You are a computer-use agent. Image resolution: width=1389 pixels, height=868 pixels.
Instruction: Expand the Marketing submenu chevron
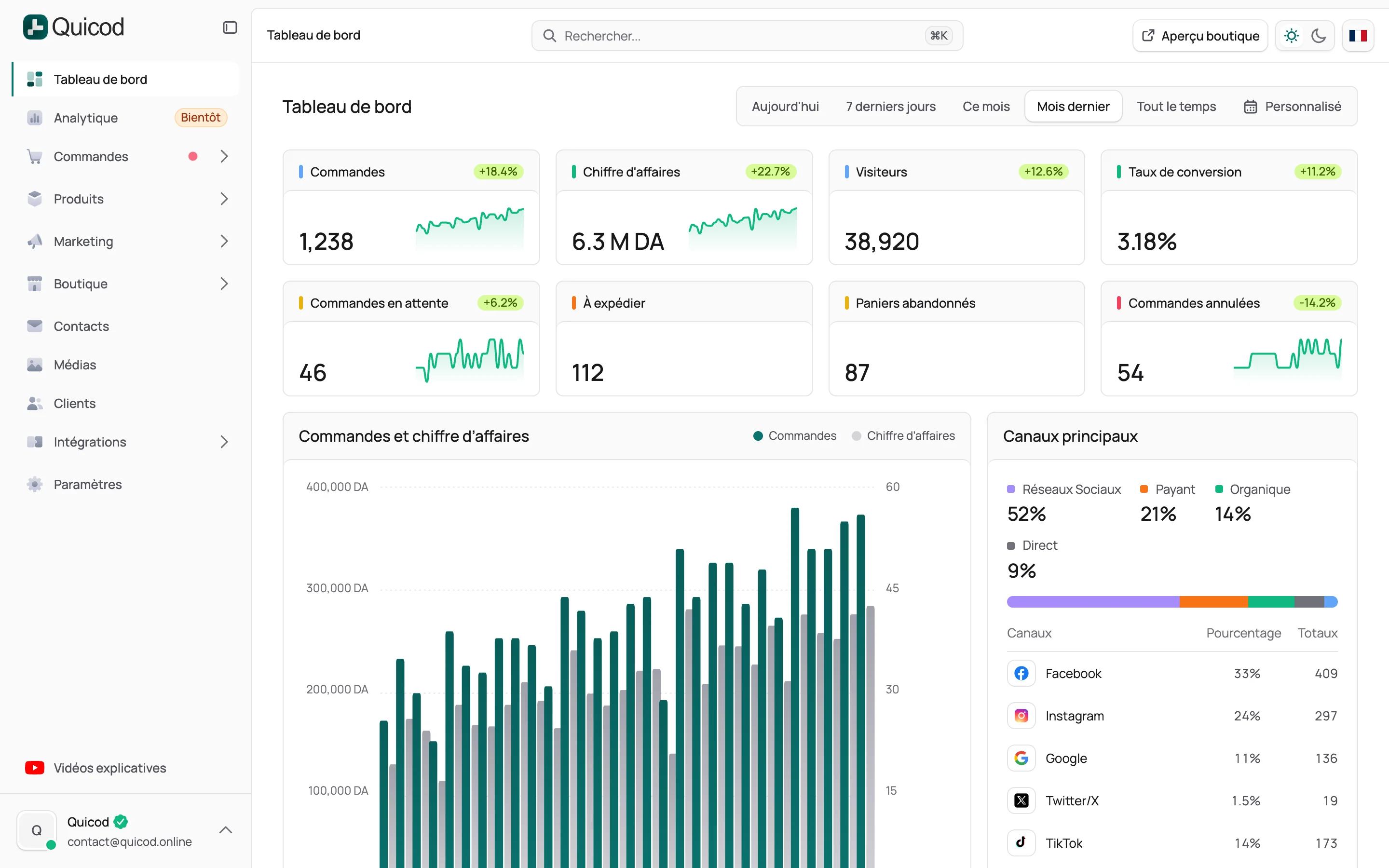point(224,241)
